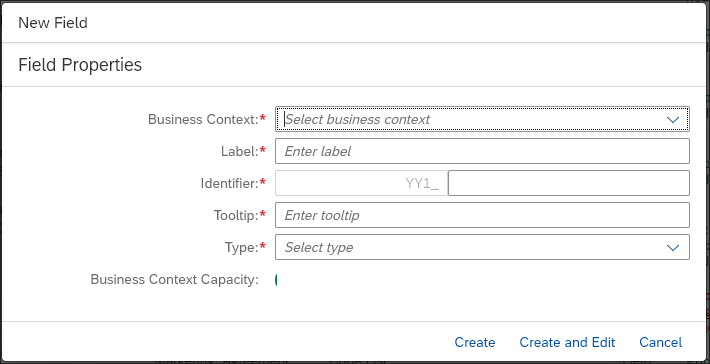Click the Field Properties heading
710x364 pixels.
(80, 65)
